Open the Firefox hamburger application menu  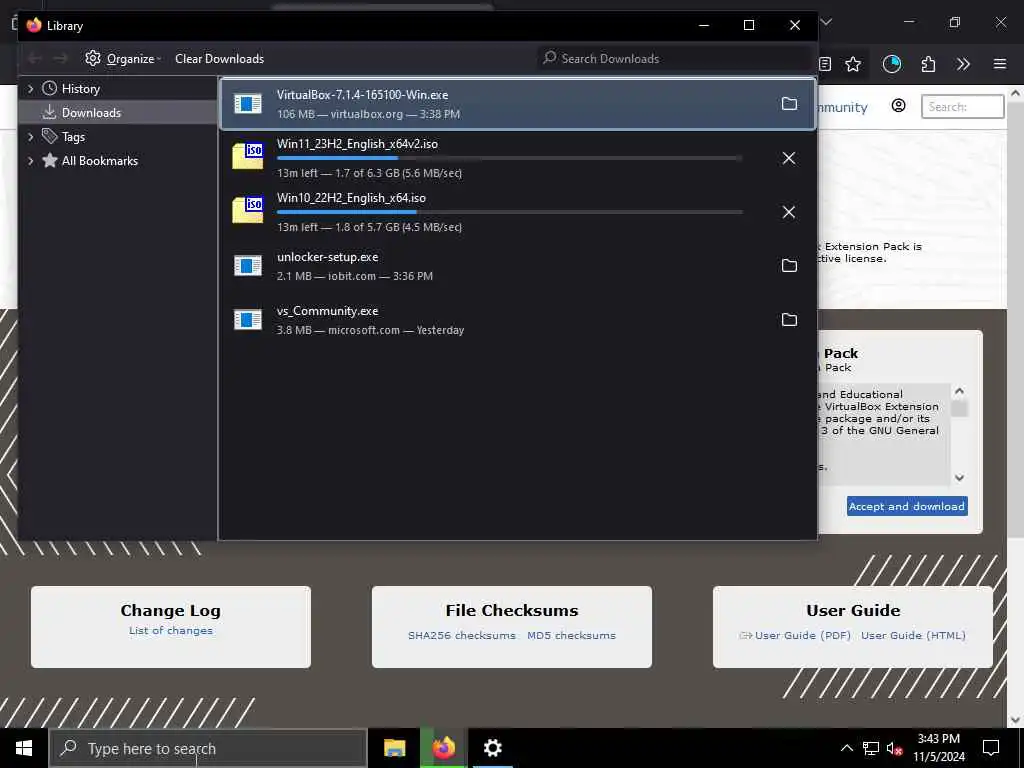pos(1000,64)
